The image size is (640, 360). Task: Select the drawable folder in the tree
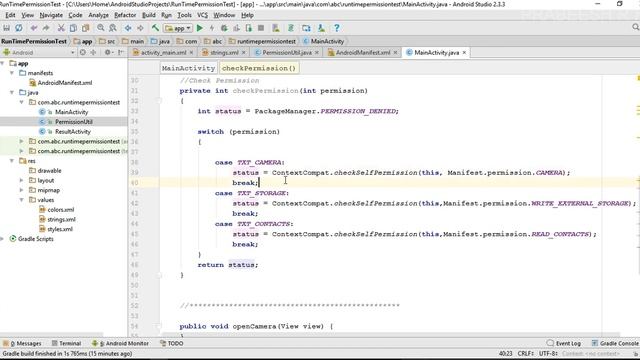[49, 171]
